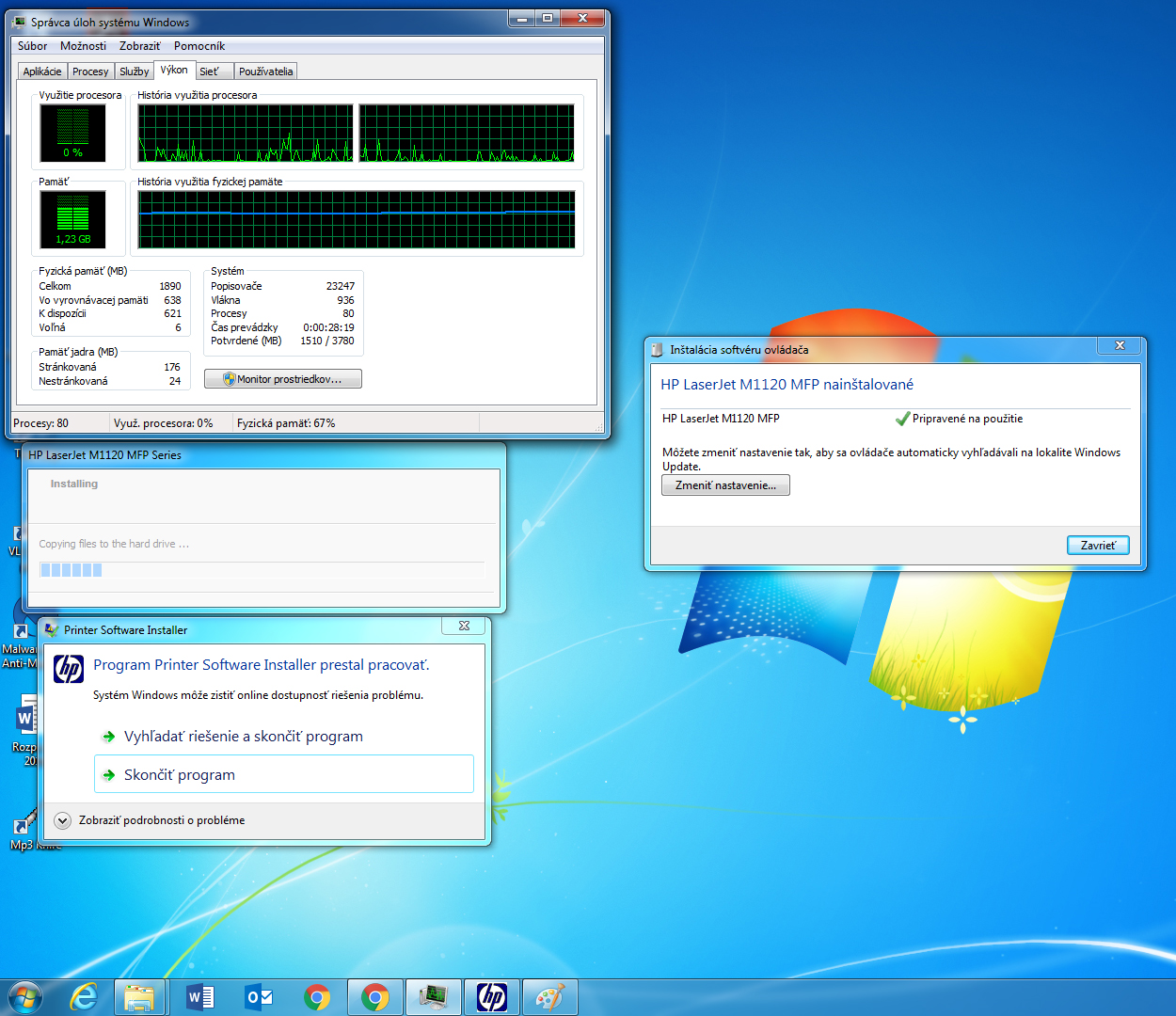Click the 'Installing' label in HP installer

pos(74,484)
